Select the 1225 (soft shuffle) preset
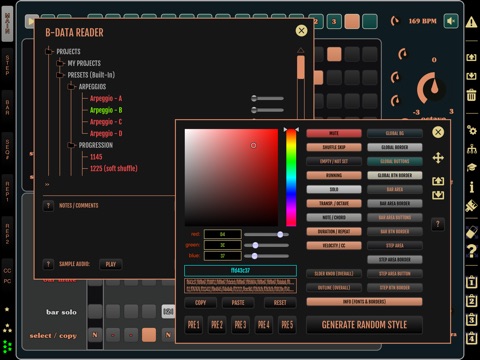This screenshot has height=360, width=480. coord(114,168)
